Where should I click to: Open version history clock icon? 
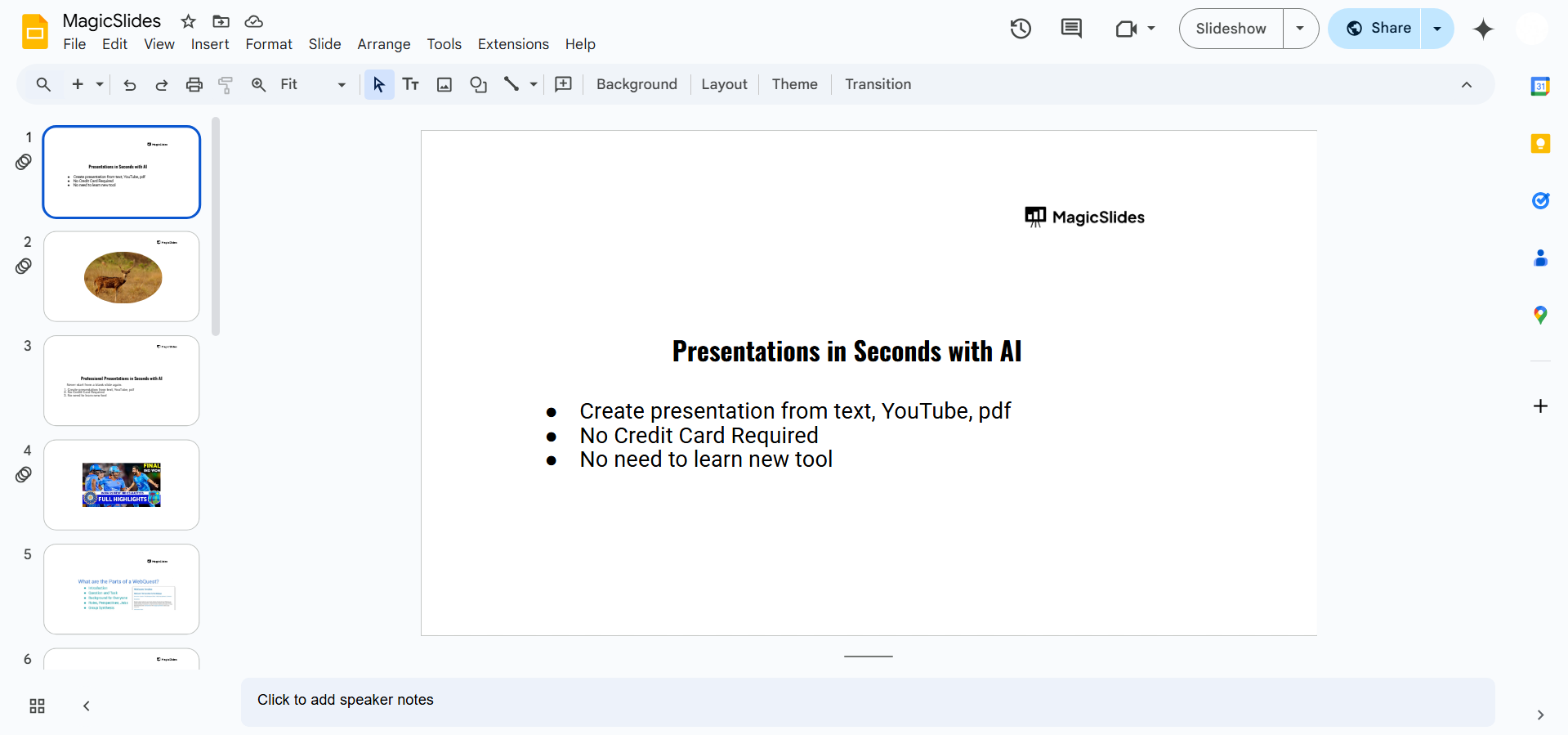point(1020,29)
